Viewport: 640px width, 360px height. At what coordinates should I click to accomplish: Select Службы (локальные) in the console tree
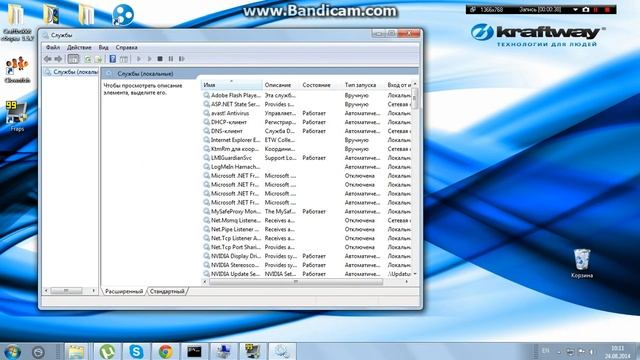(x=71, y=72)
